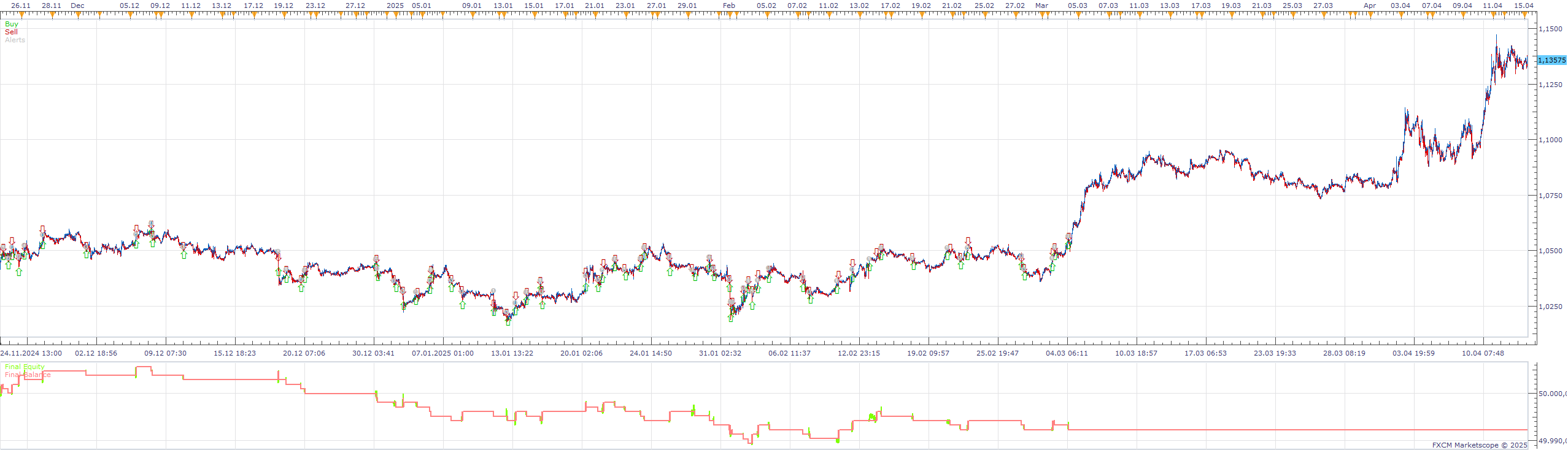The image size is (1568, 450).
Task: Click the orange marker below the Dec label
Action: pos(78,15)
